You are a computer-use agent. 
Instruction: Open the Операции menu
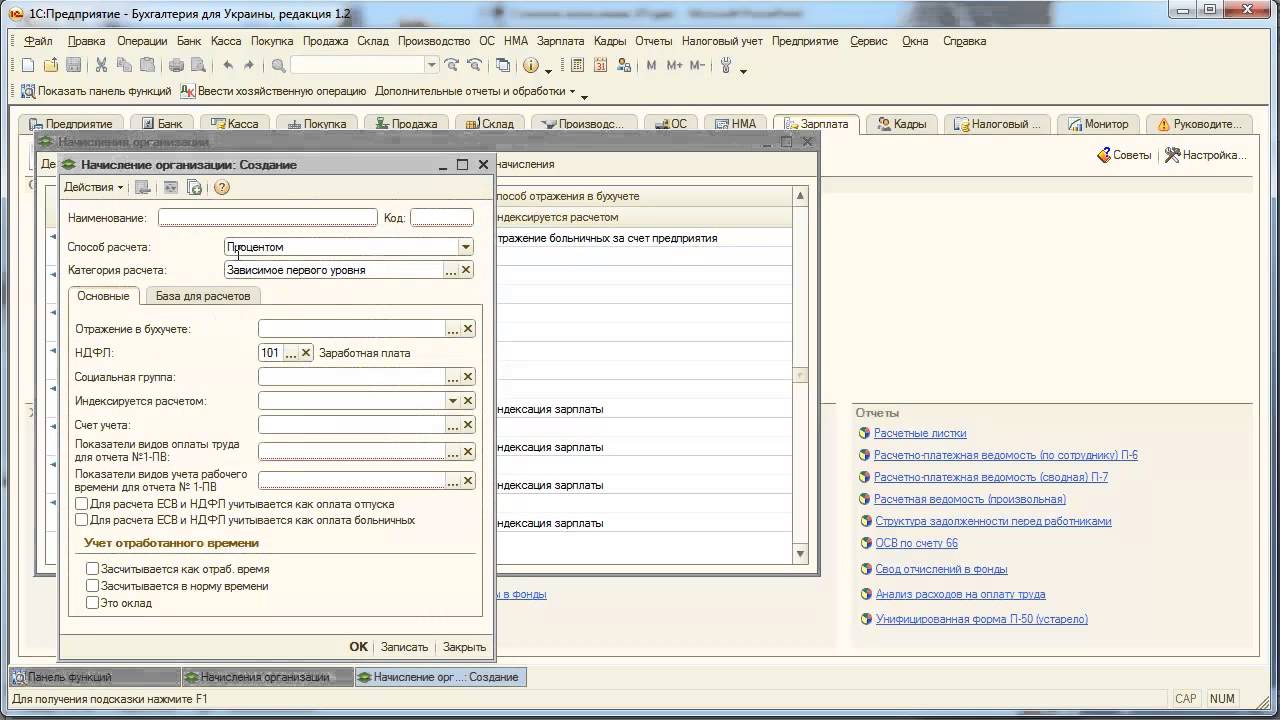click(x=142, y=41)
